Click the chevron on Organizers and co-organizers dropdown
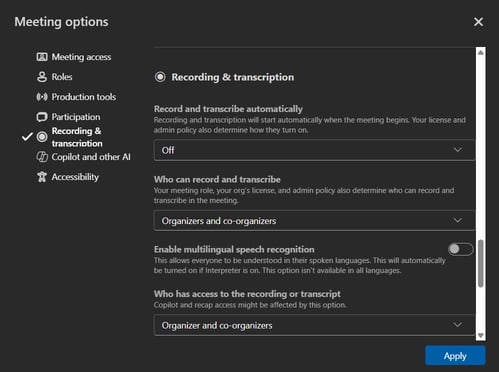 (458, 220)
